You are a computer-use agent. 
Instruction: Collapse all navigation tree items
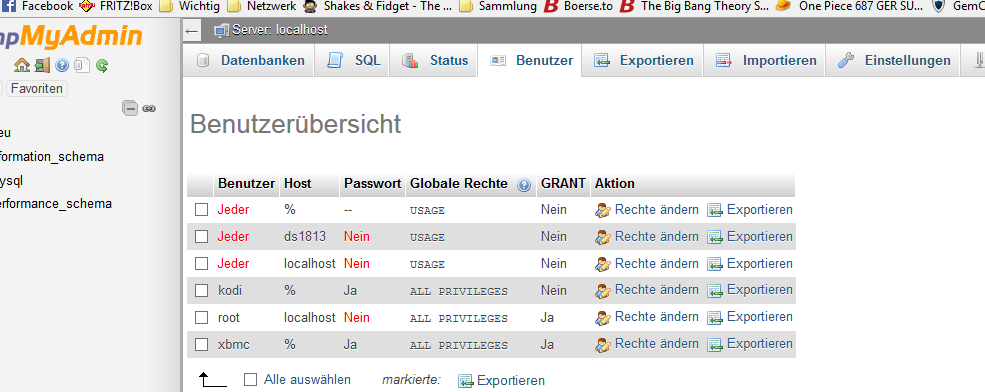(x=130, y=108)
